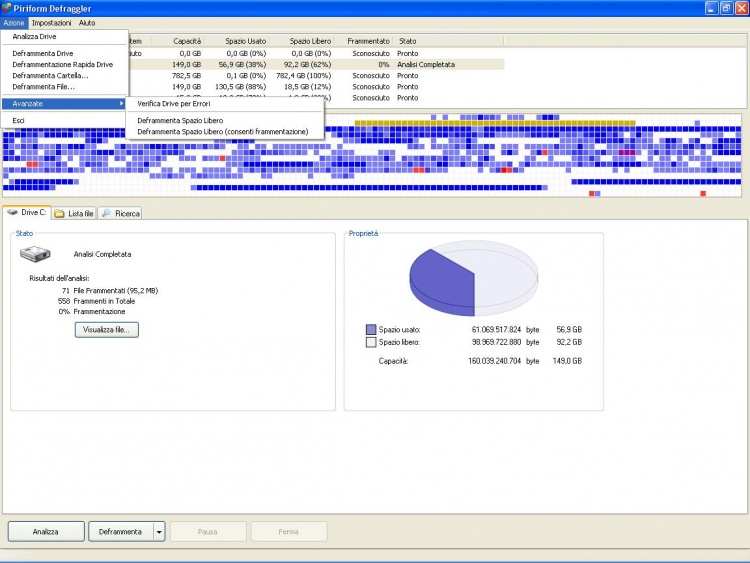Close the Piriform Defraggler window
Screen dimensions: 750x563
pyautogui.click(x=741, y=8)
